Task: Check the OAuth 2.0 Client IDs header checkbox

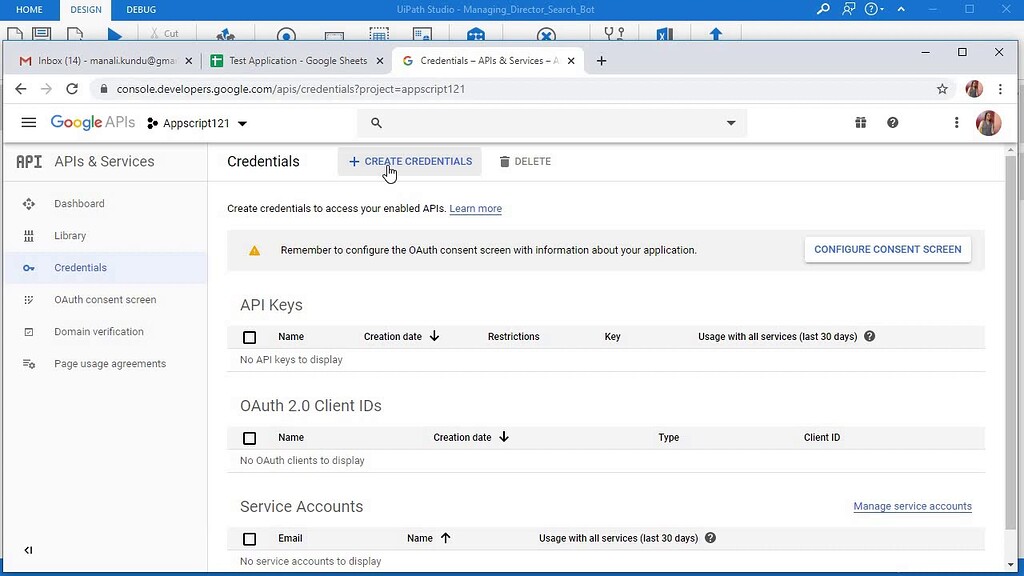Action: click(249, 438)
